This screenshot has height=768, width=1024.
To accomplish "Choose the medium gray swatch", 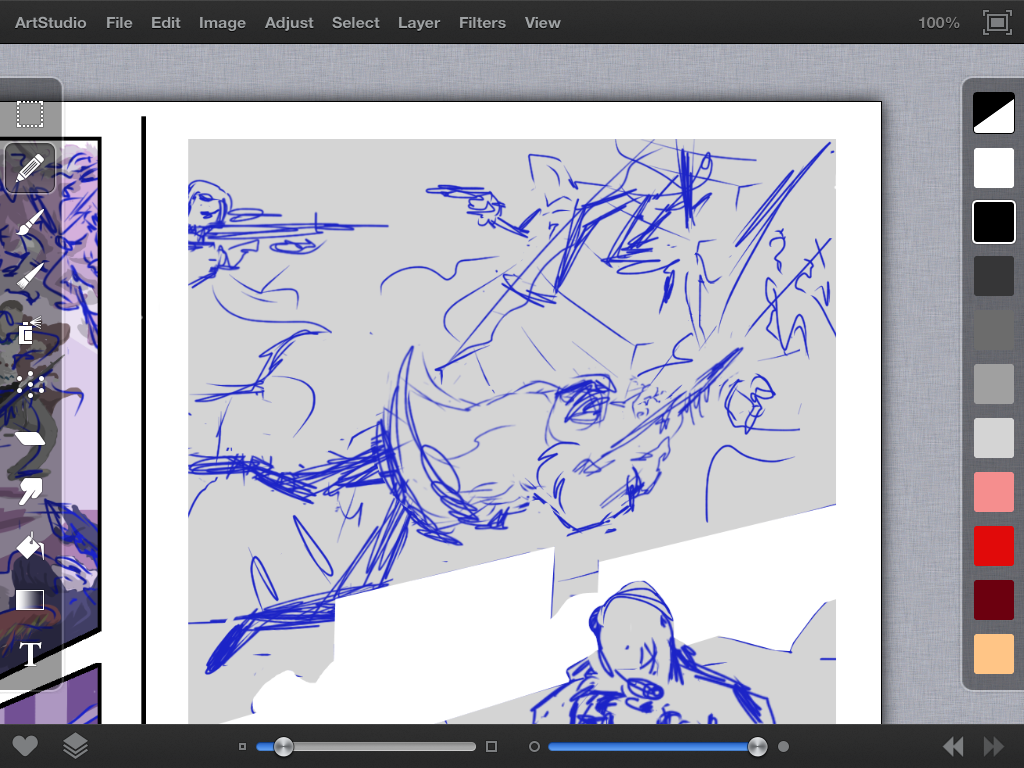I will click(x=993, y=330).
